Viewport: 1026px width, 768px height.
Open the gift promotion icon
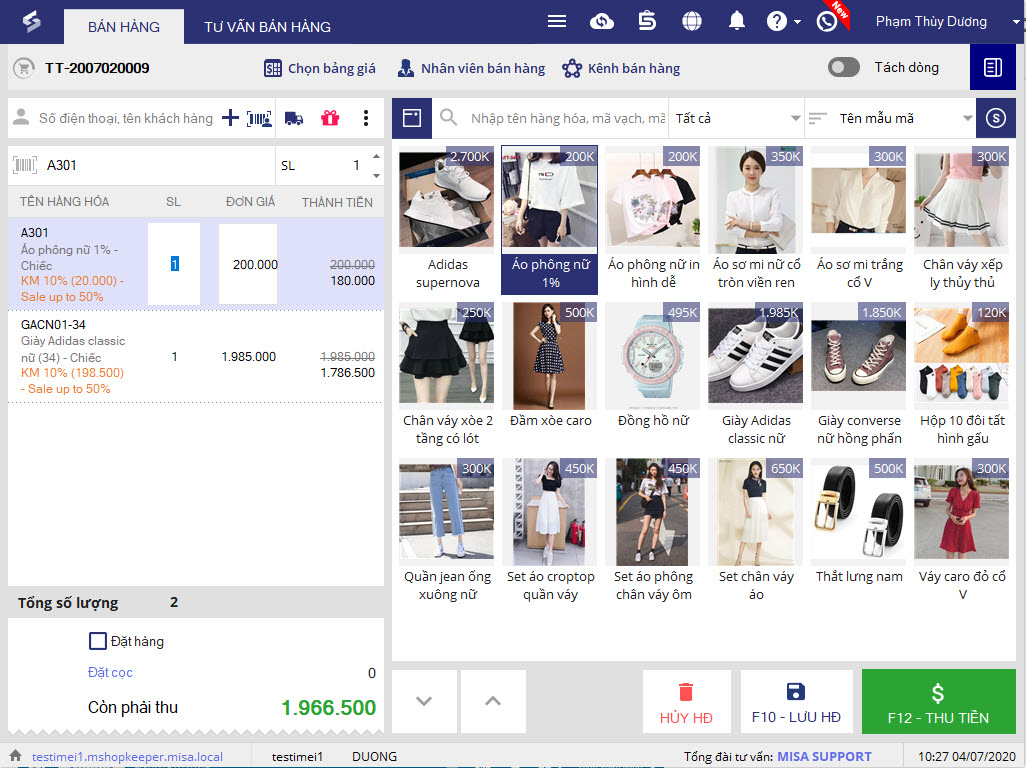330,118
